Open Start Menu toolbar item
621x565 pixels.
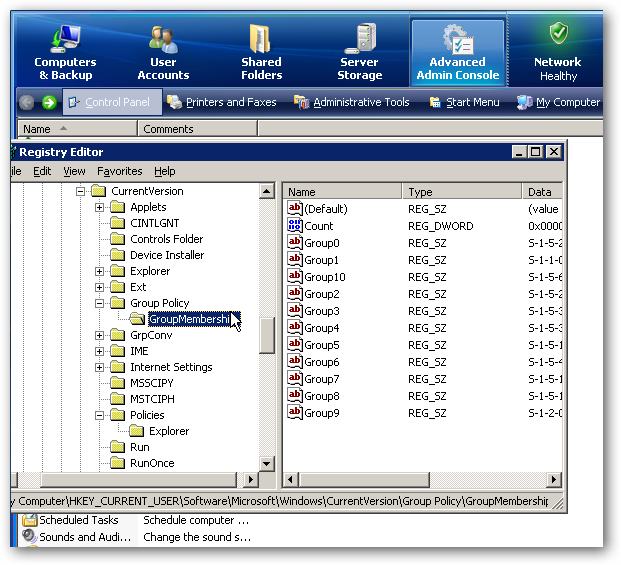pos(465,102)
